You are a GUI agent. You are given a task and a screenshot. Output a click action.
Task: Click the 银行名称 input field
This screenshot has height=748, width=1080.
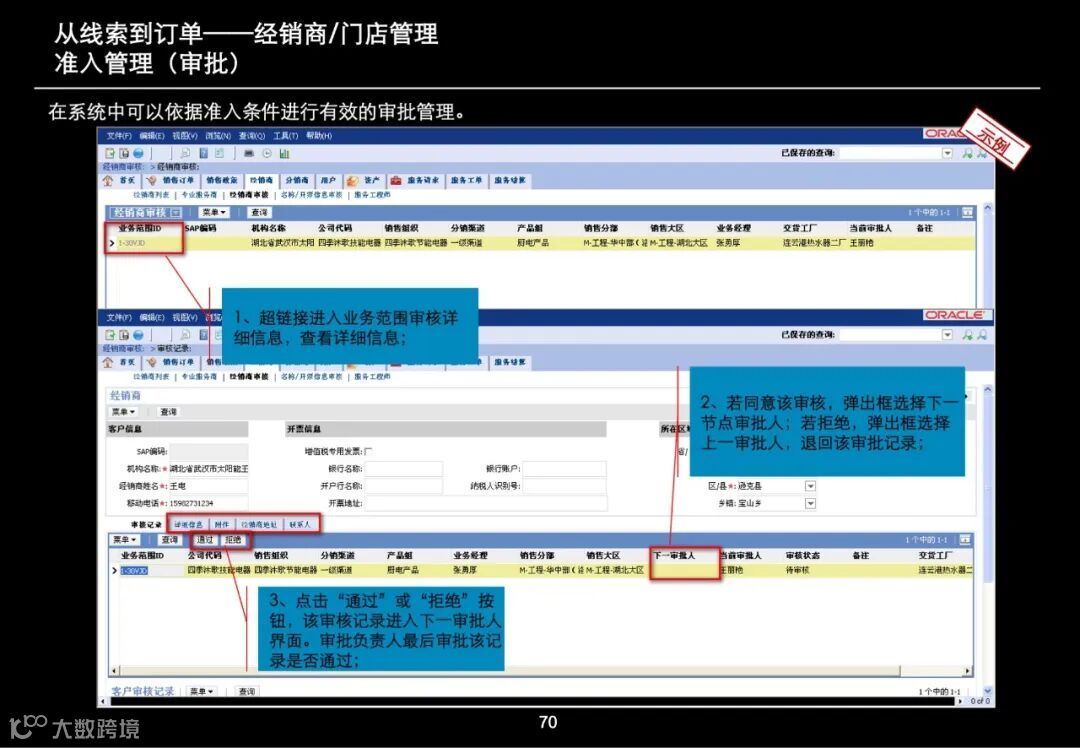tap(404, 469)
